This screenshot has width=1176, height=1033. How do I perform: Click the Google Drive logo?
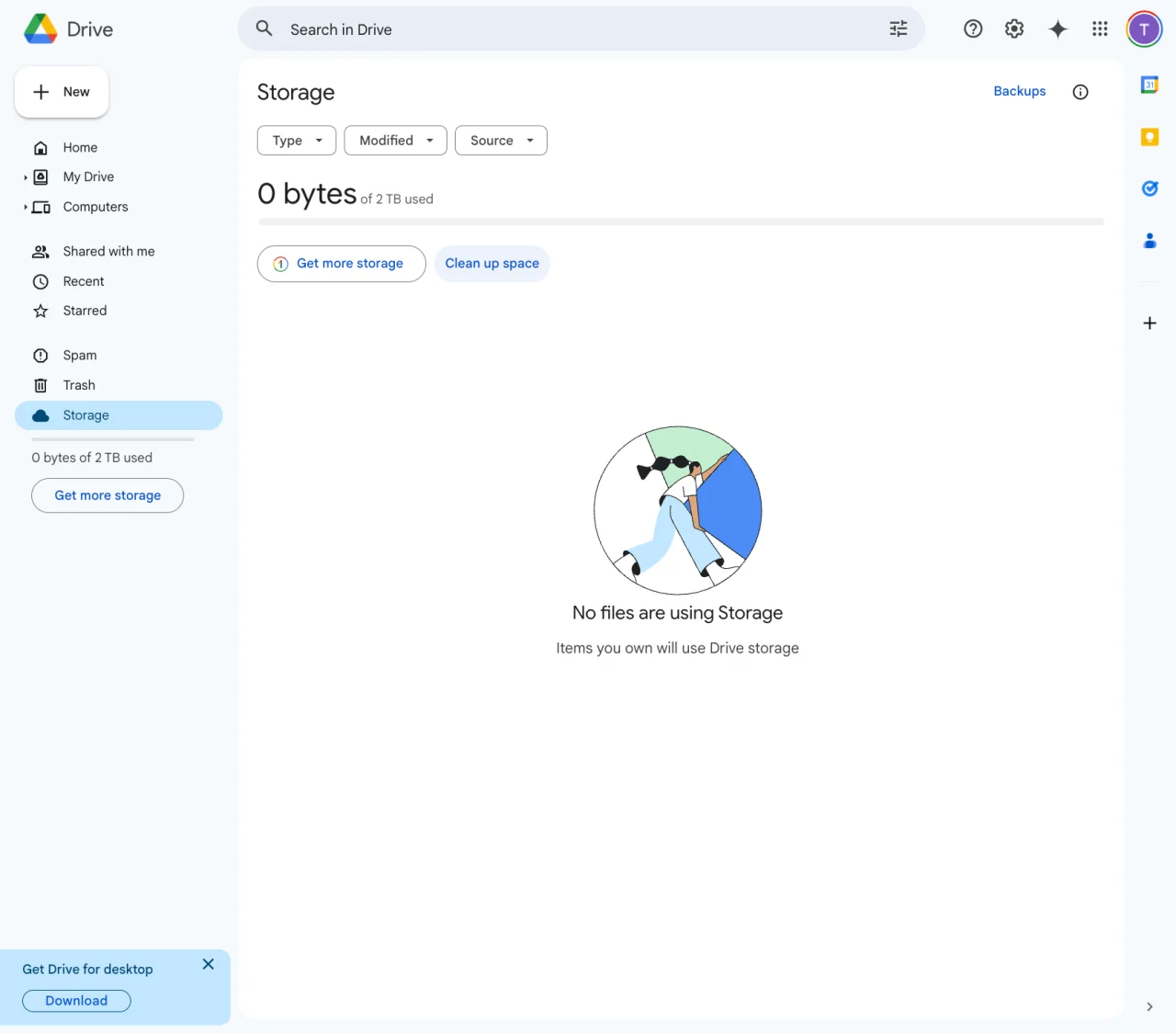click(40, 29)
